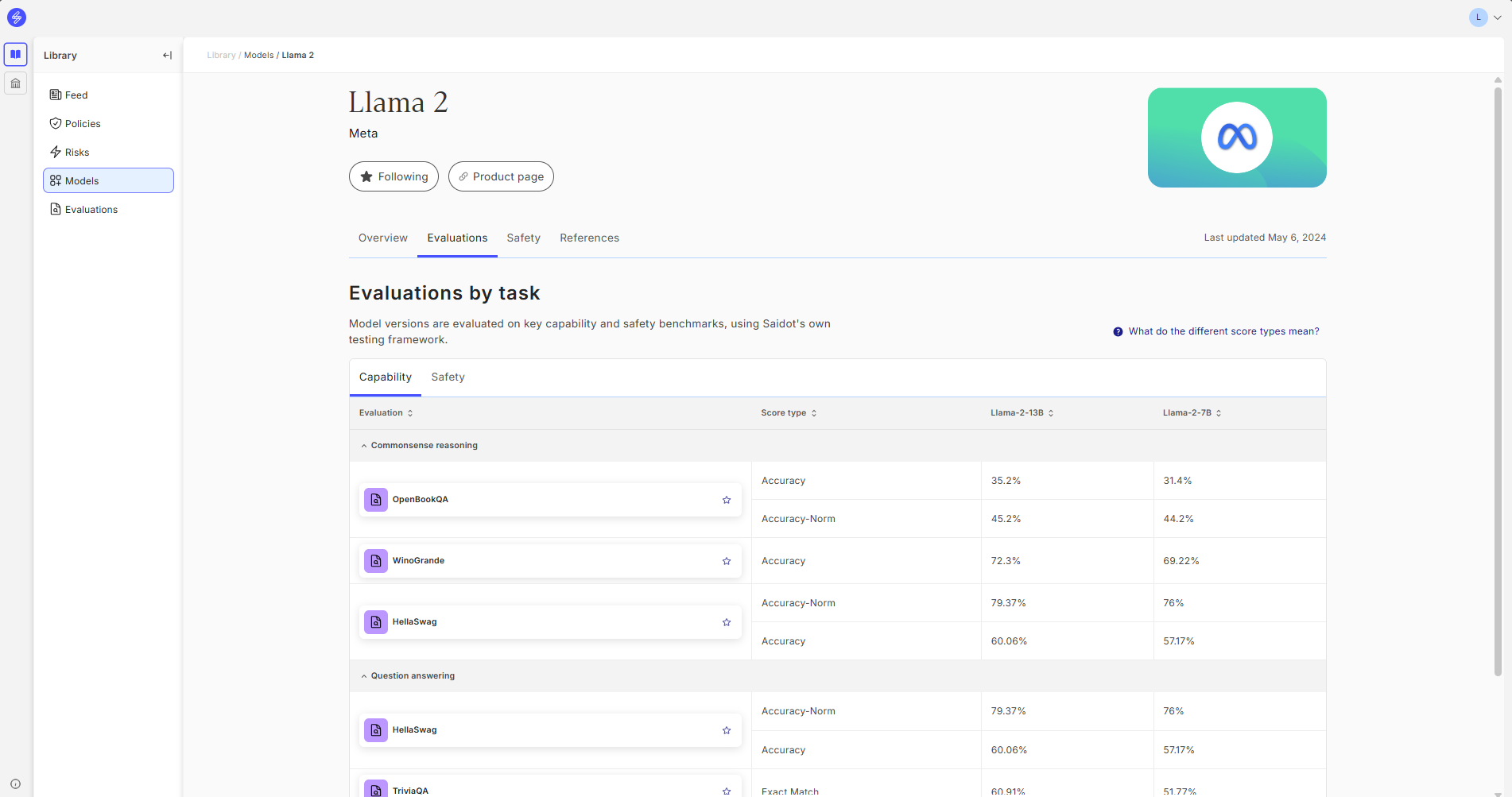This screenshot has width=1512, height=797.
Task: Open 'What do the different score types mean?'
Action: click(1223, 331)
